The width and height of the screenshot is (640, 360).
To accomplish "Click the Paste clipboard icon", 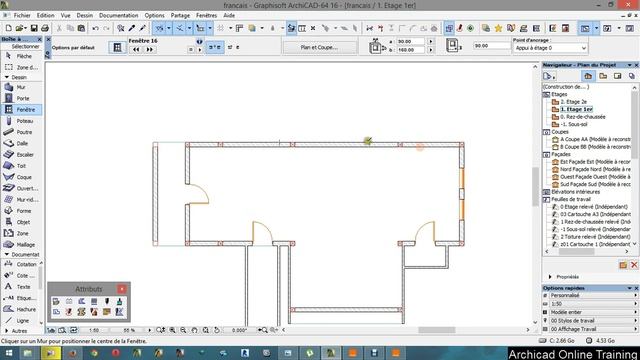I will [81, 28].
